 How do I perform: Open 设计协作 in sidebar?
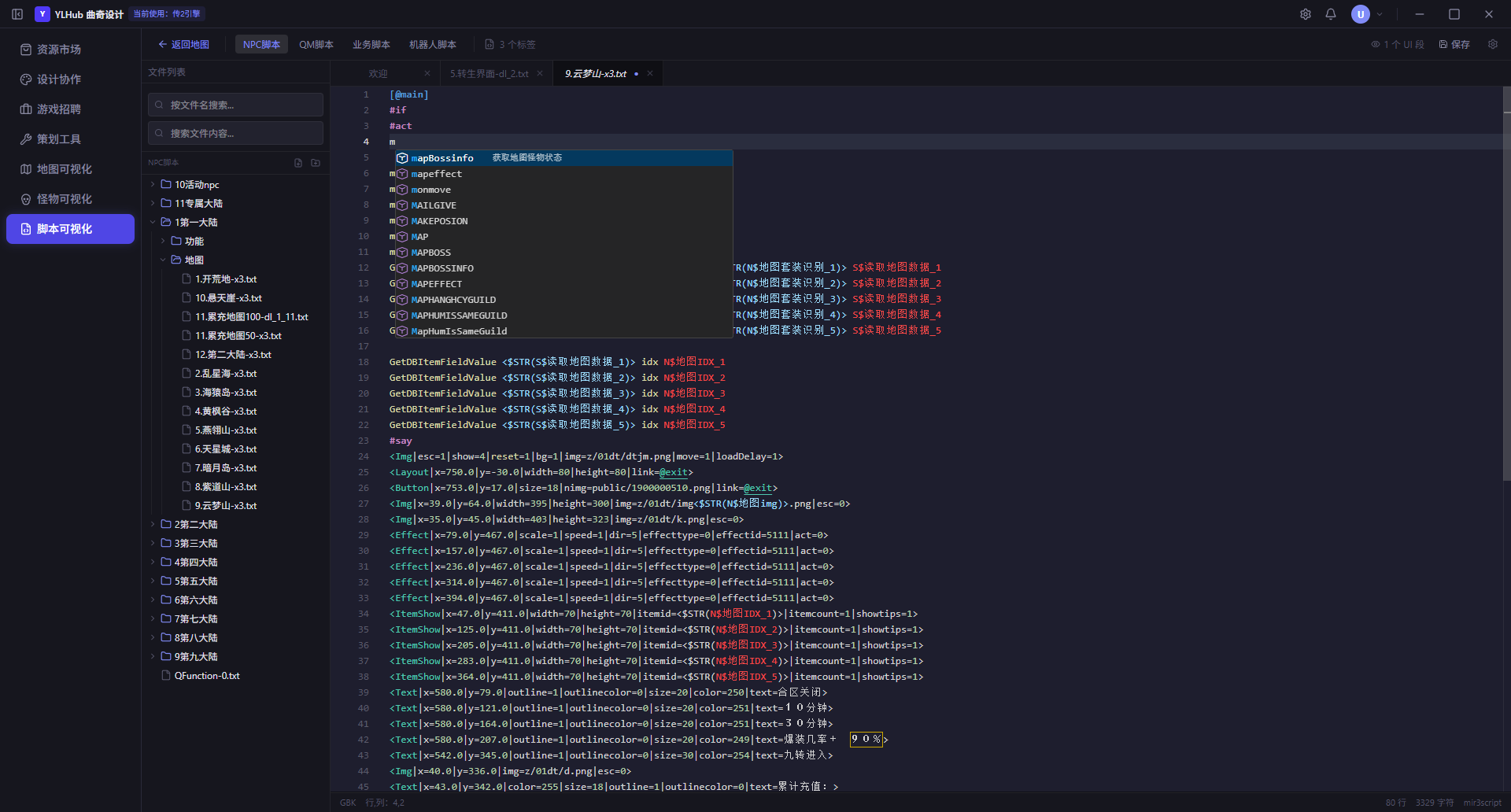[x=70, y=79]
